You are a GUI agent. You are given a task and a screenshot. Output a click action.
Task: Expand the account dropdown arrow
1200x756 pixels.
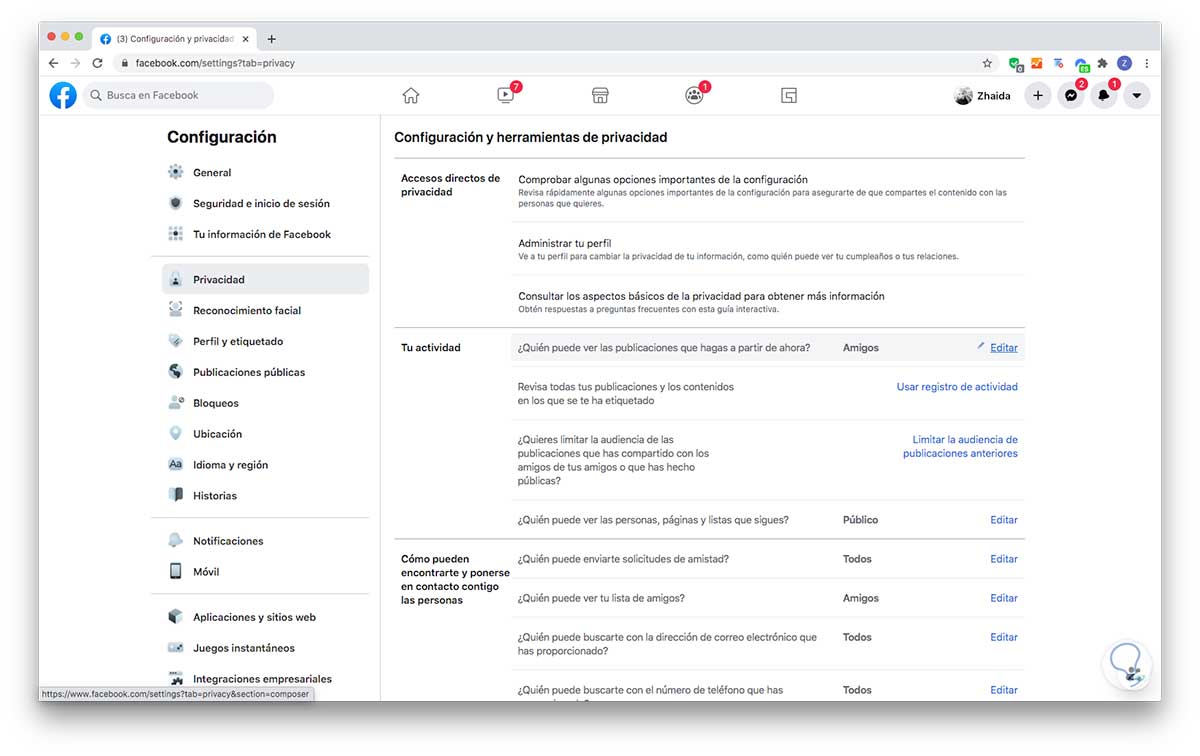click(x=1137, y=96)
